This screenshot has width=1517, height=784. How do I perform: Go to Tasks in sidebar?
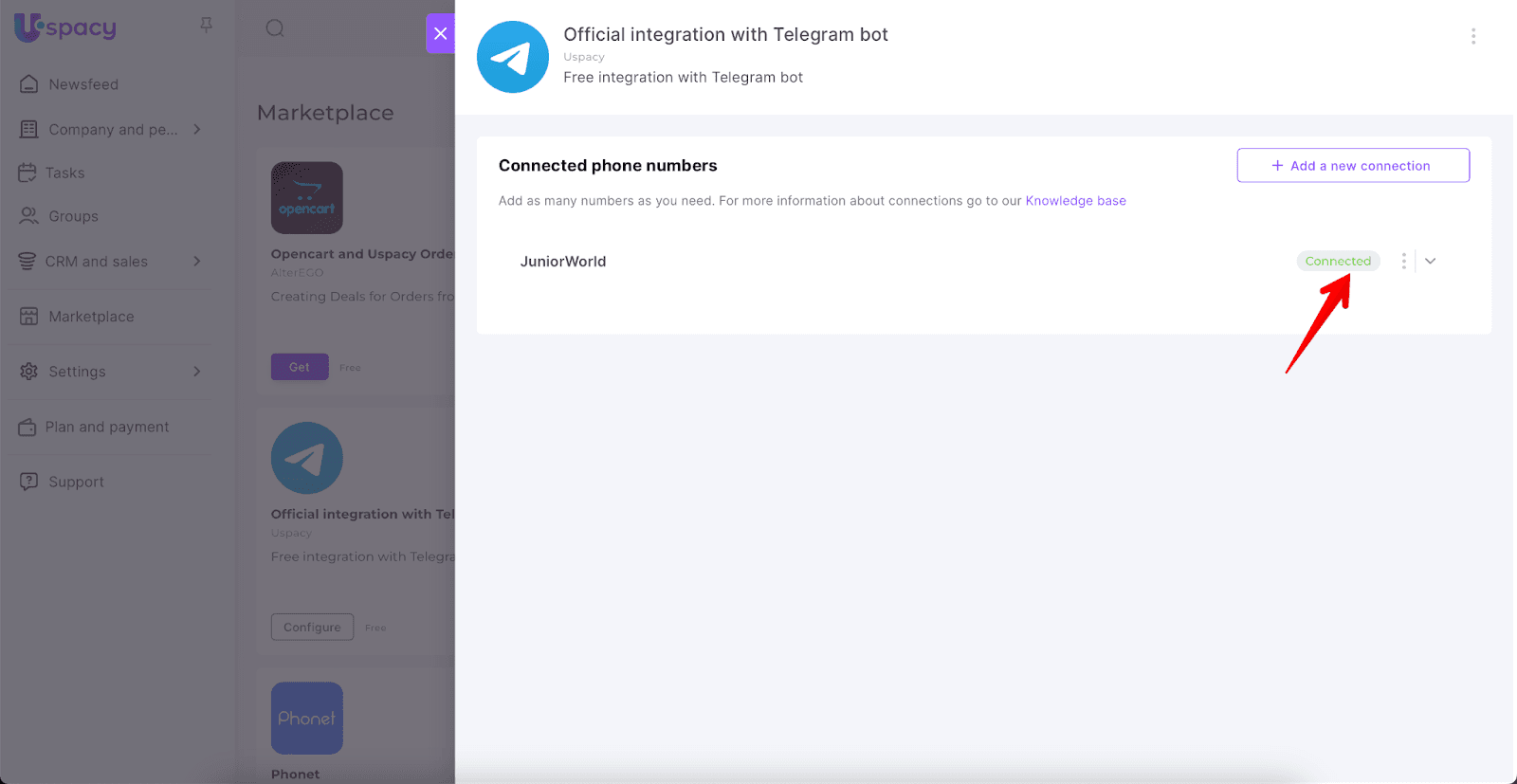tap(64, 173)
